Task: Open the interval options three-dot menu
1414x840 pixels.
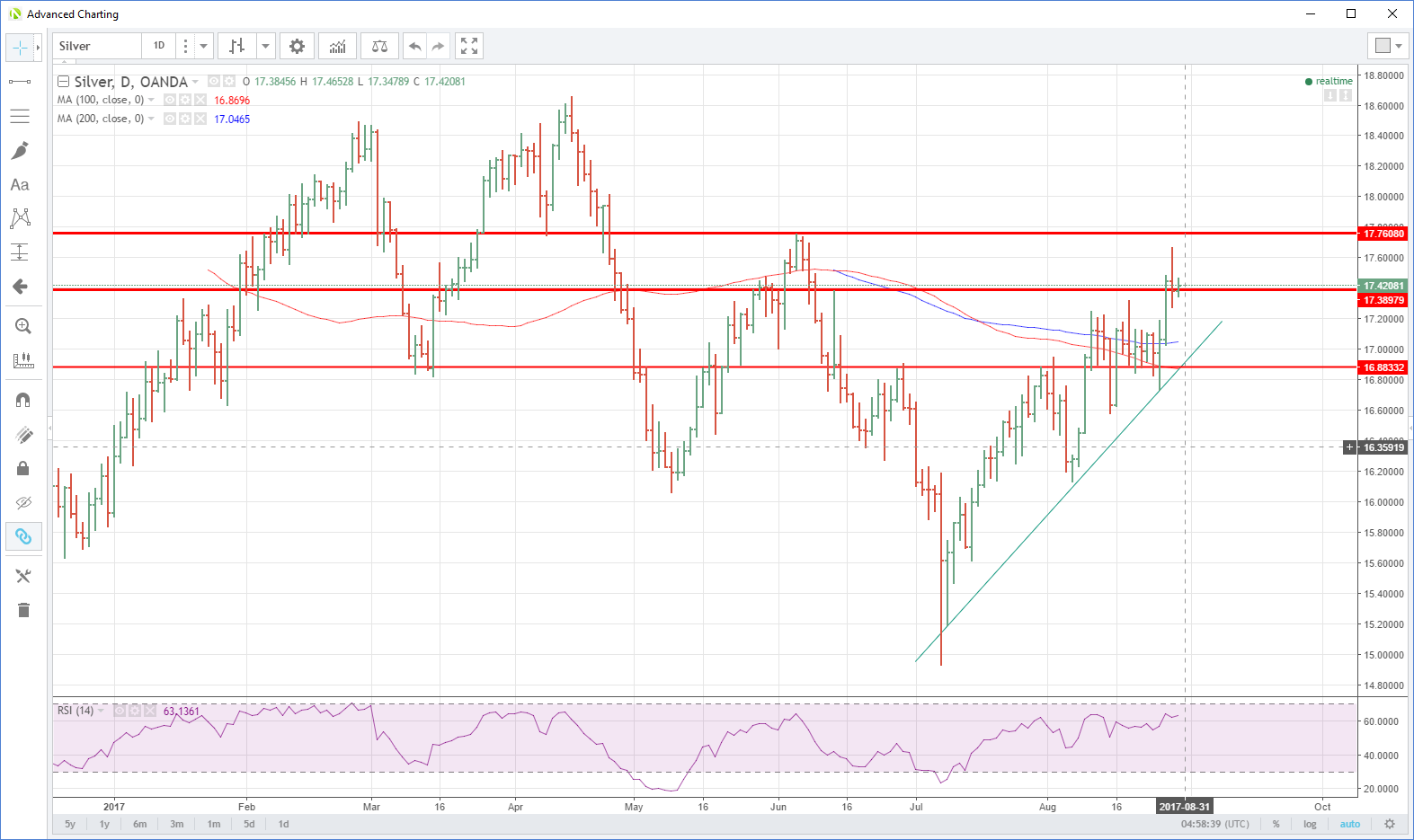Action: click(186, 46)
